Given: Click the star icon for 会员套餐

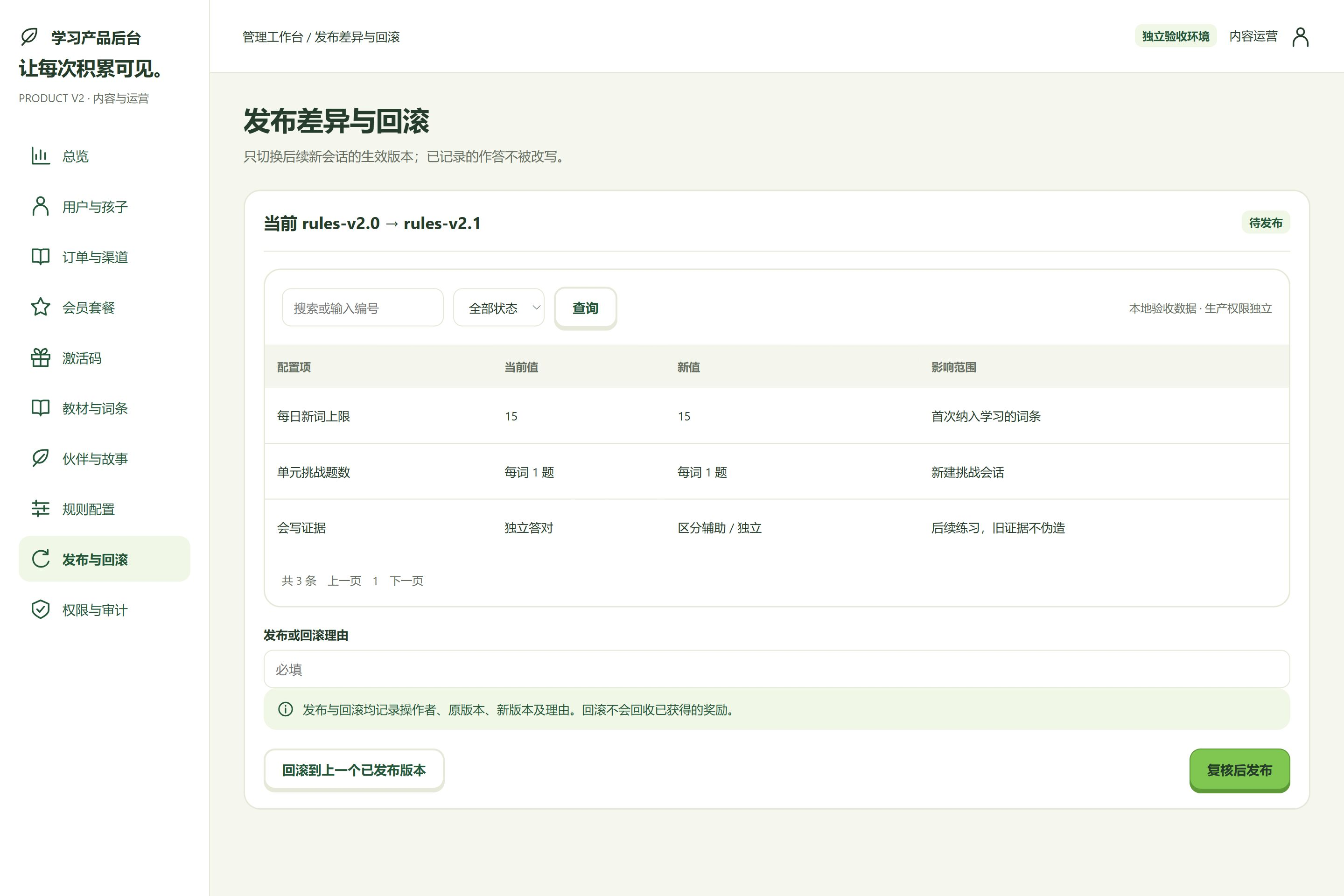Looking at the screenshot, I should tap(41, 307).
